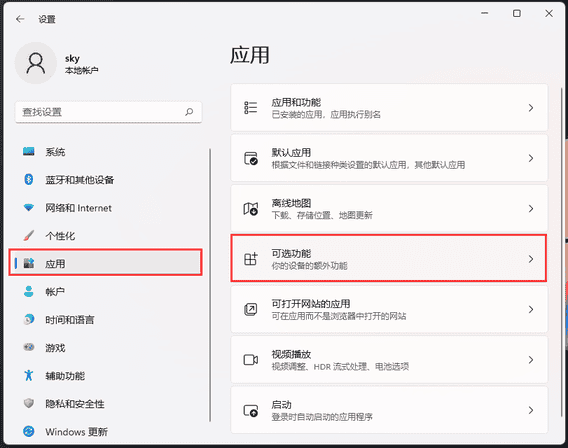Click the list icon for 应用和功能
Screen dimensions: 568x448
click(x=251, y=108)
